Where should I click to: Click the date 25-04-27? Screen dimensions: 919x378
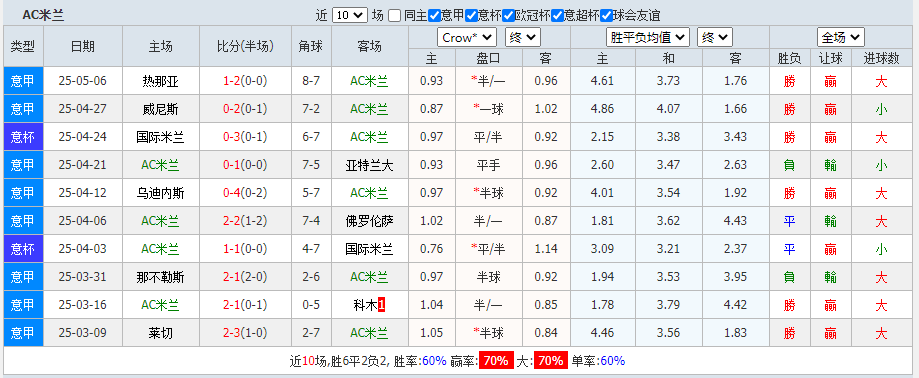point(83,109)
